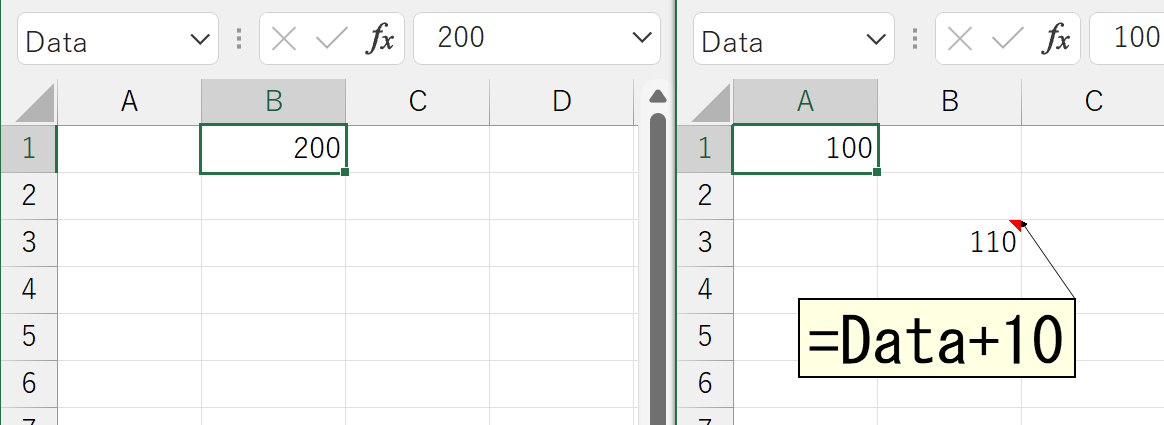Open right Name Box dropdown showing Data
Viewport: 1164px width, 425px height.
pos(873,40)
